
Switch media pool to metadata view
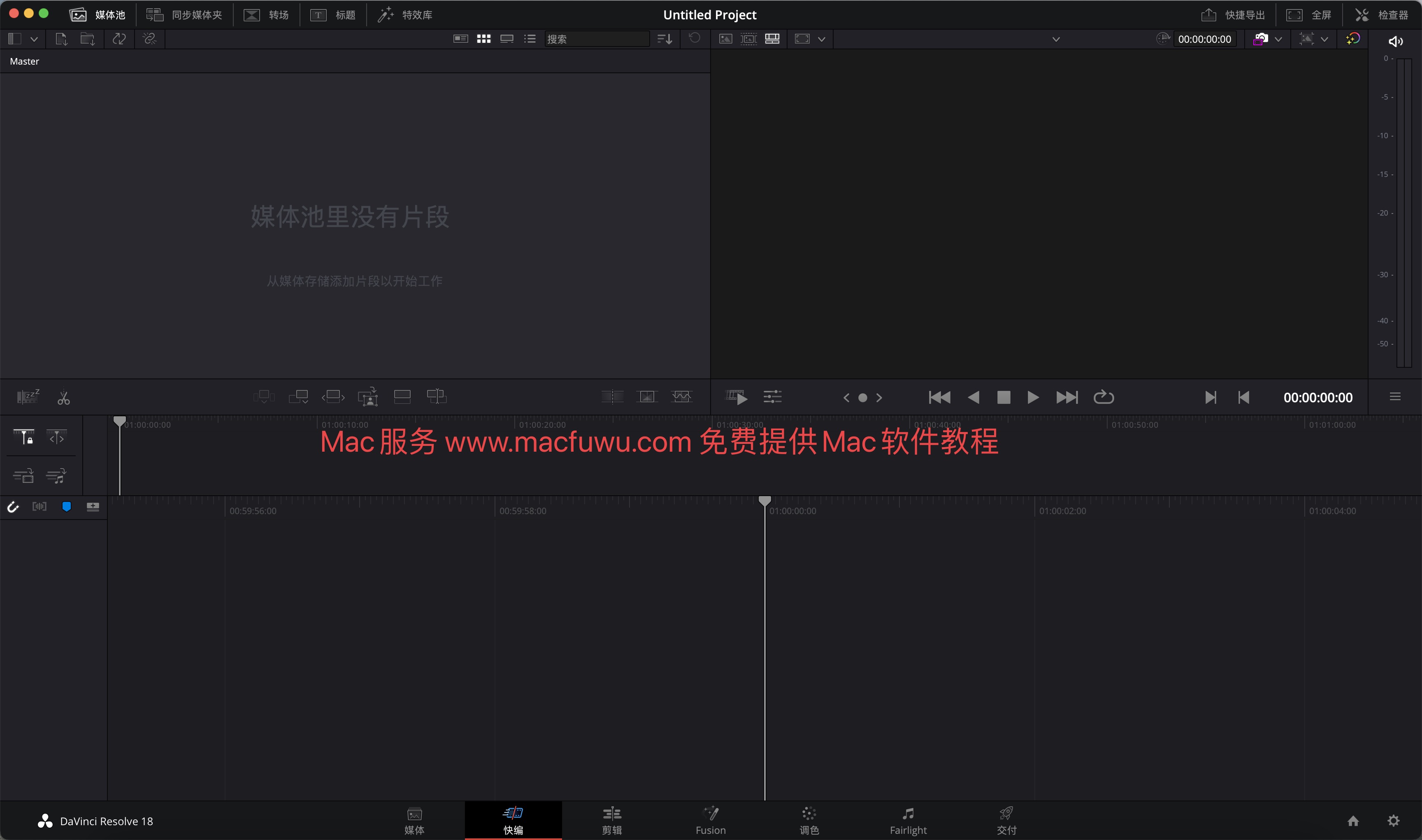click(x=460, y=39)
